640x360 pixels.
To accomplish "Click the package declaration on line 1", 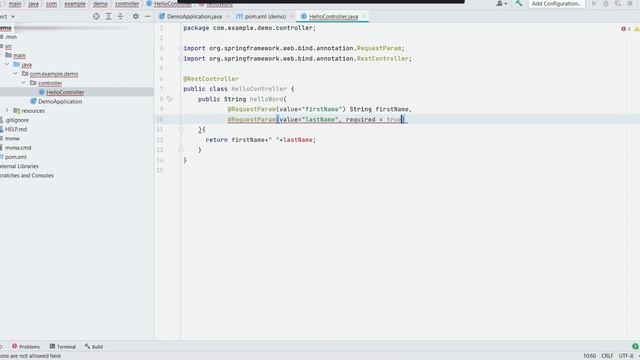I will click(x=249, y=28).
